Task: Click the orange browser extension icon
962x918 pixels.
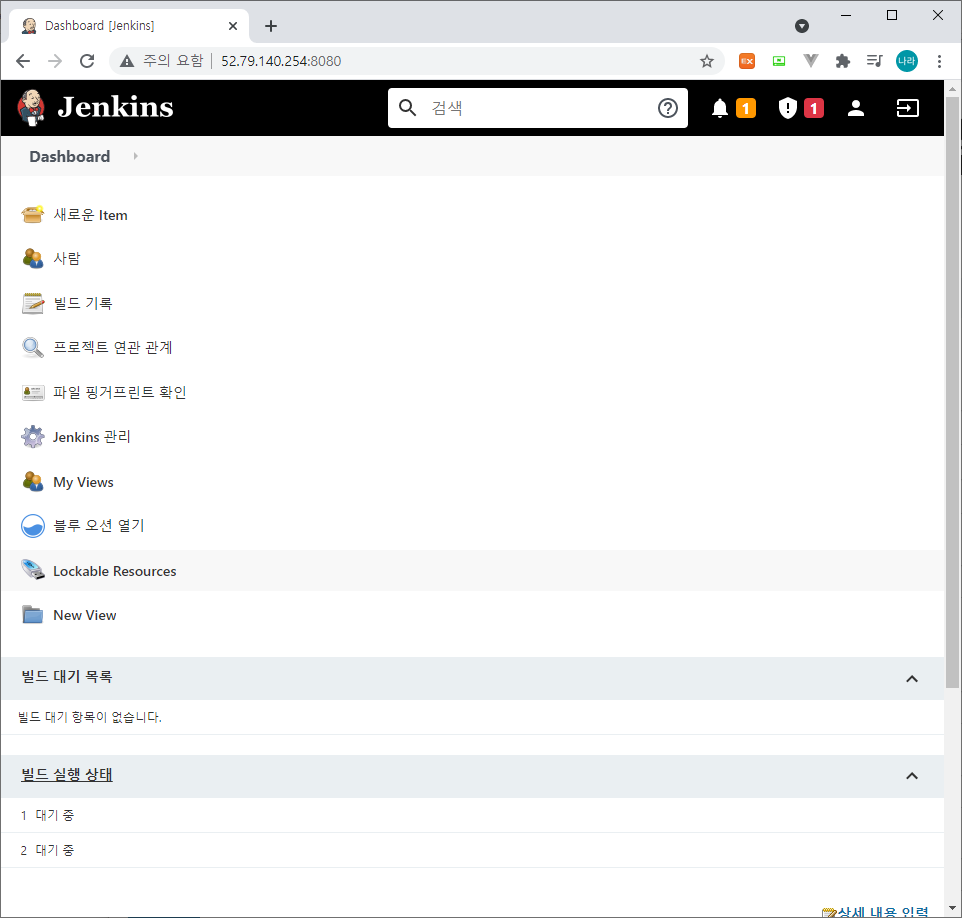Action: click(747, 61)
